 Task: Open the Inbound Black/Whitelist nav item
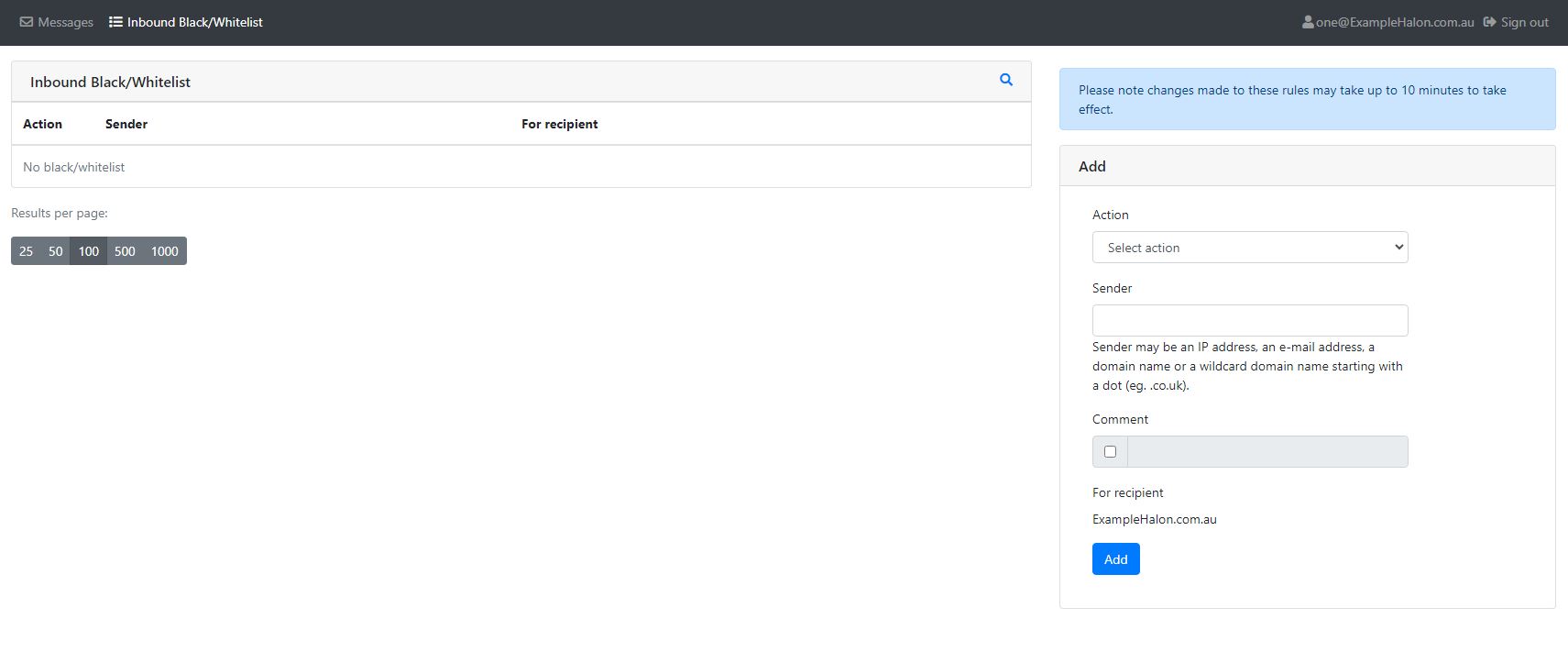click(x=194, y=22)
